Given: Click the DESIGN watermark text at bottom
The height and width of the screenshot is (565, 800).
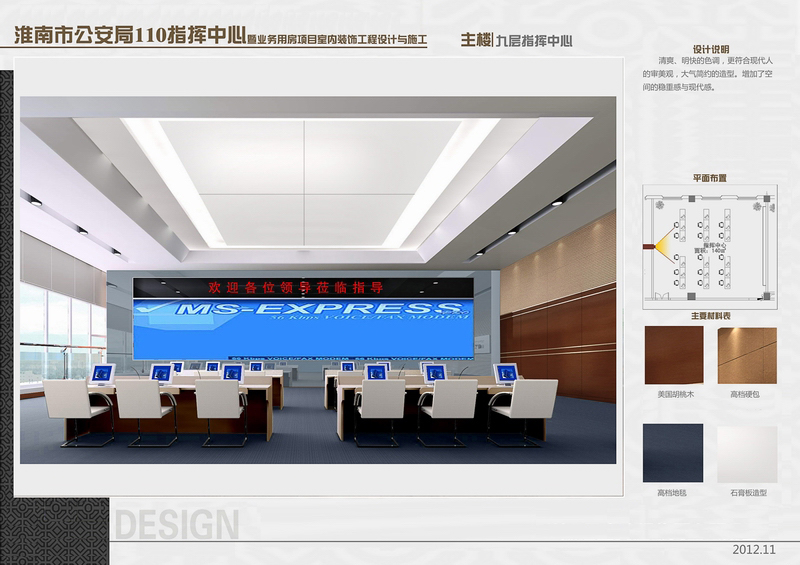Looking at the screenshot, I should (176, 524).
